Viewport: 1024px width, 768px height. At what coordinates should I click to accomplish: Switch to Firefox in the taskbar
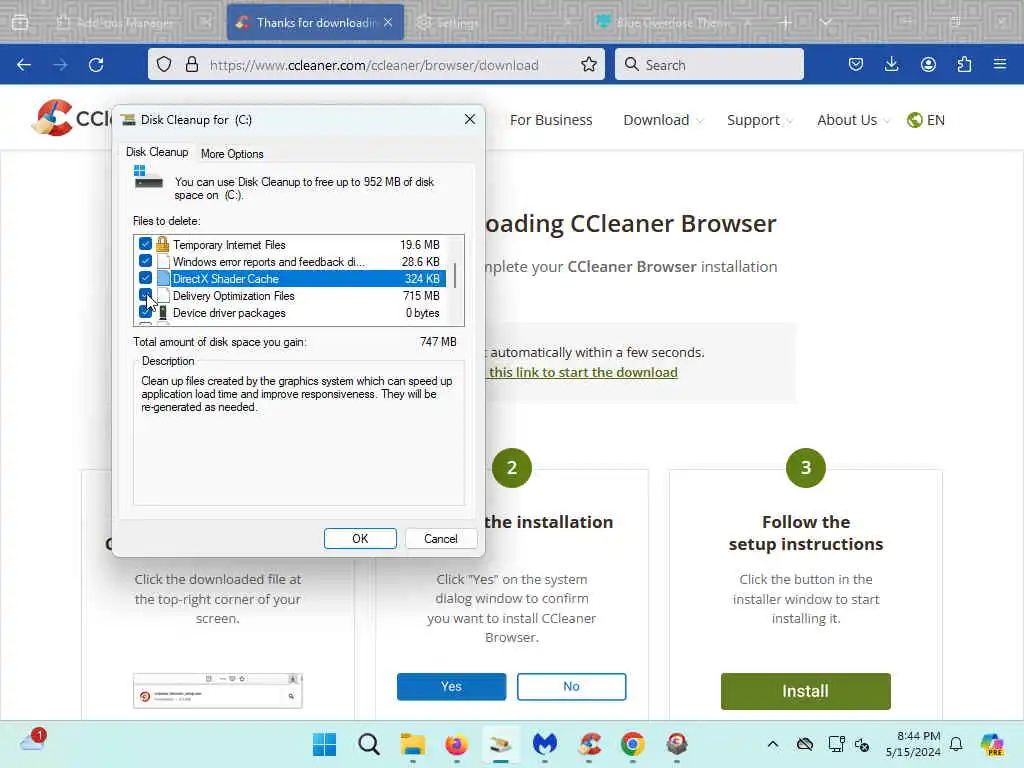456,744
